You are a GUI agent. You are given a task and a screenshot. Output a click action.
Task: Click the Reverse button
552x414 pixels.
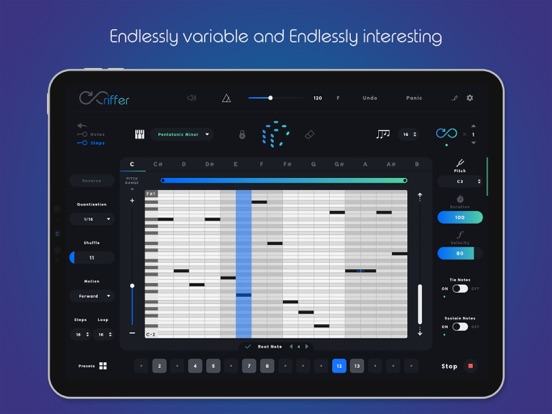point(92,181)
